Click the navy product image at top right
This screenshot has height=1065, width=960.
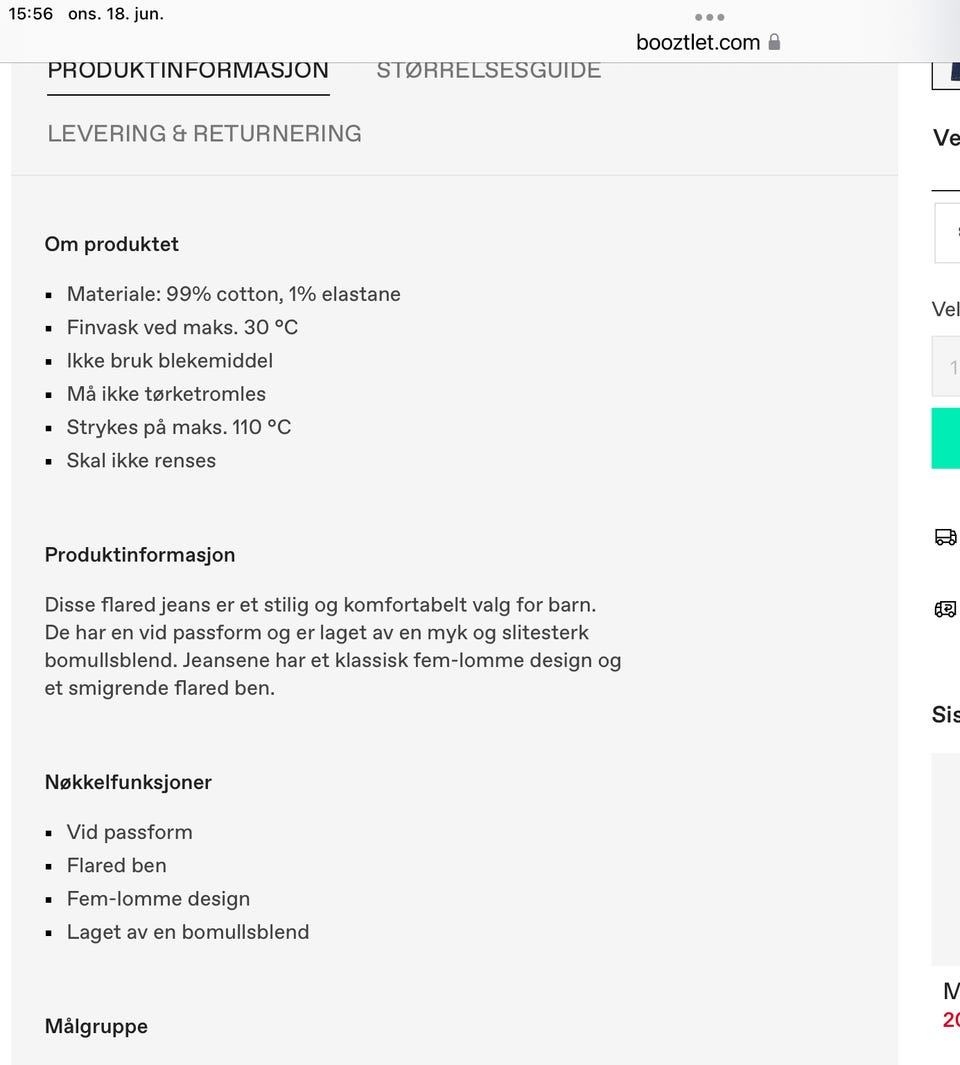(x=950, y=72)
